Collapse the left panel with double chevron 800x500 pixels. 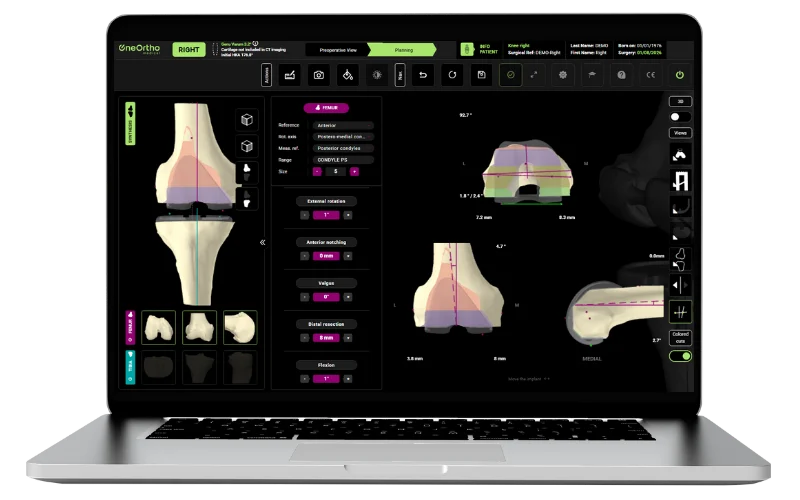click(x=262, y=242)
